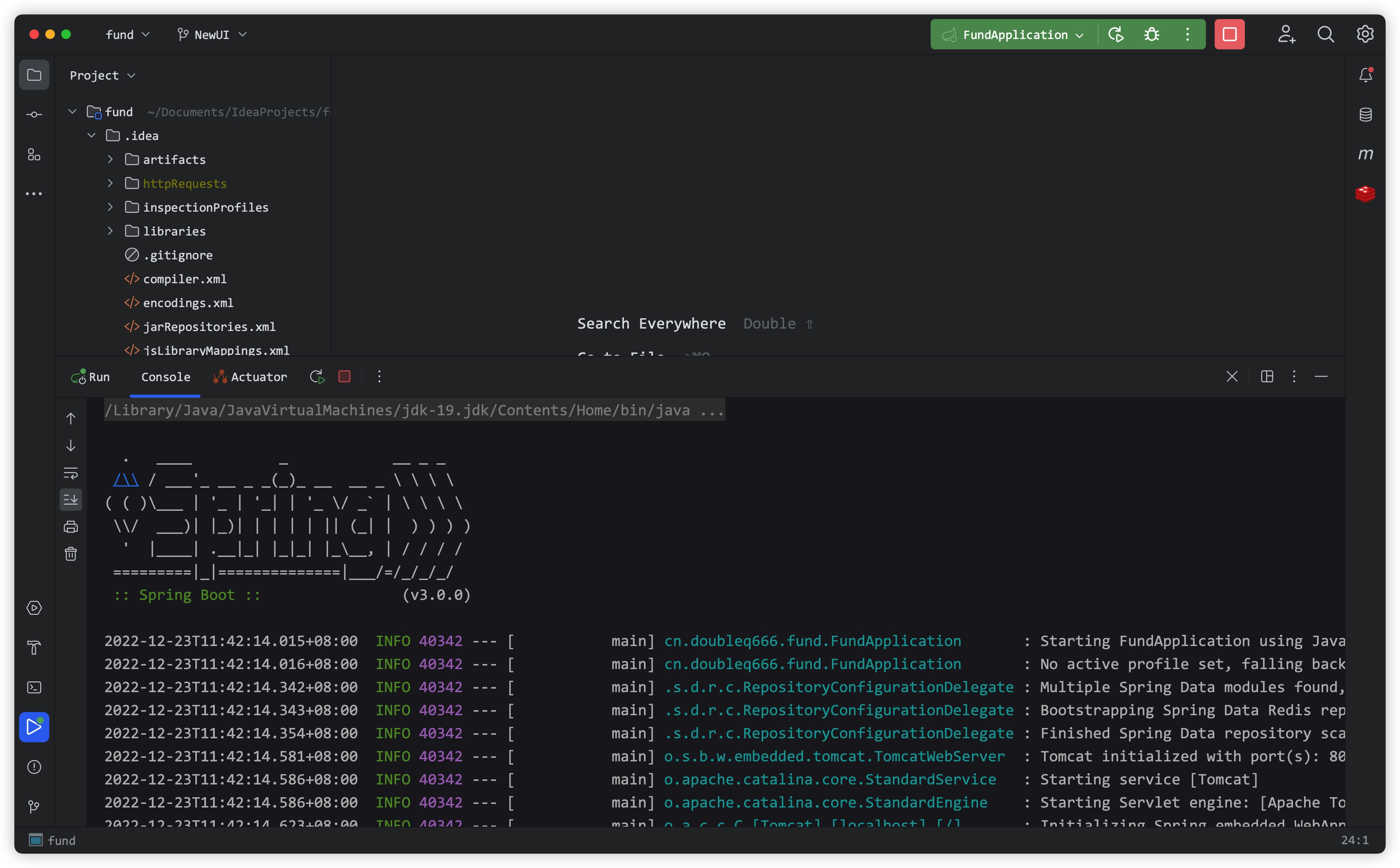Clear all console output with trash icon
The image size is (1400, 868).
pos(71,553)
